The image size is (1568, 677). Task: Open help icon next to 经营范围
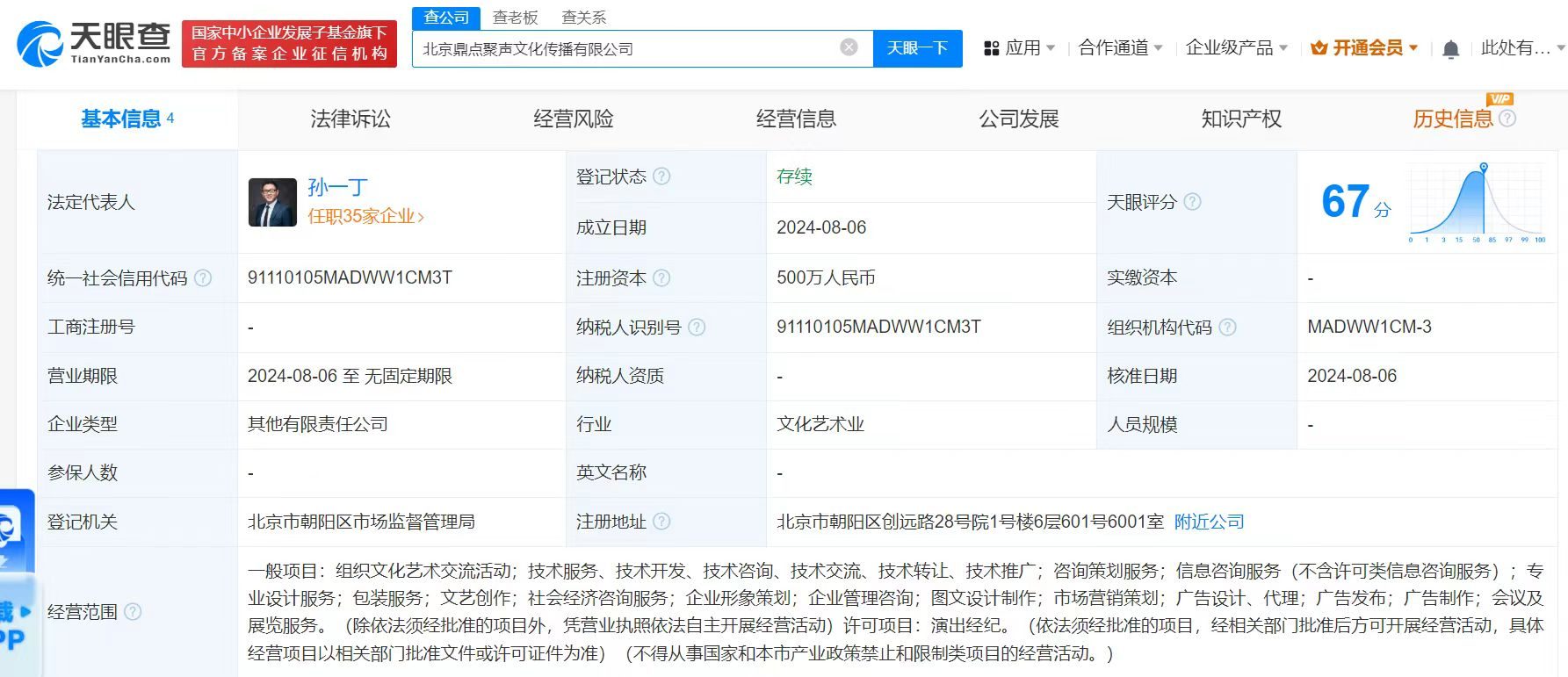pyautogui.click(x=133, y=611)
